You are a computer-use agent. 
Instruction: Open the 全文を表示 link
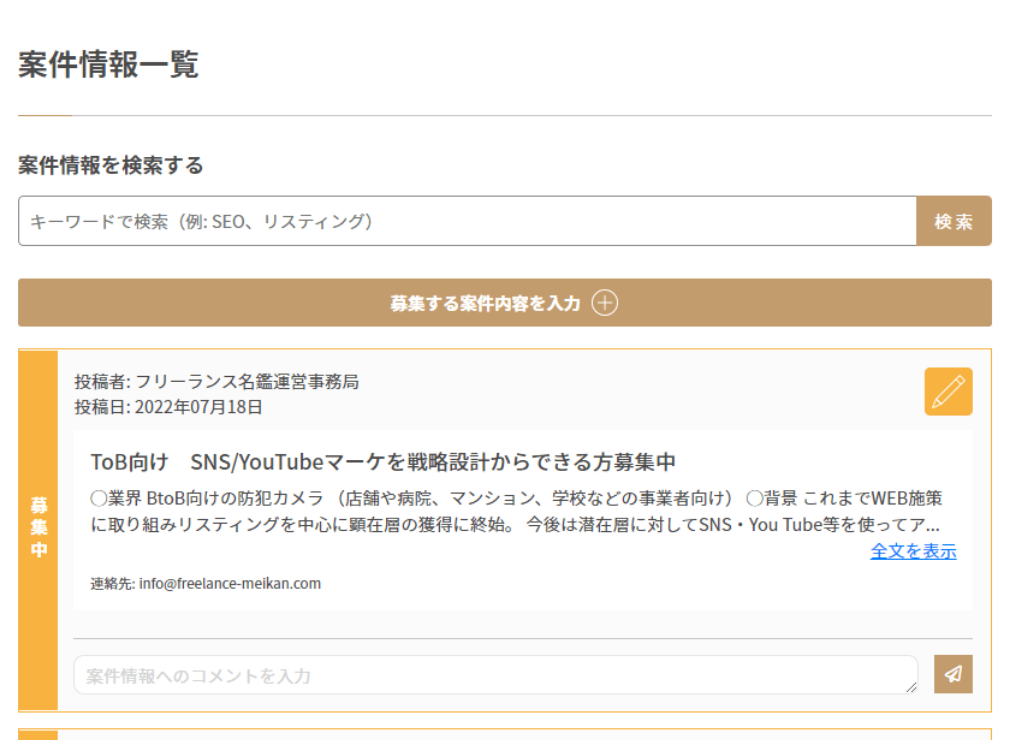[913, 551]
